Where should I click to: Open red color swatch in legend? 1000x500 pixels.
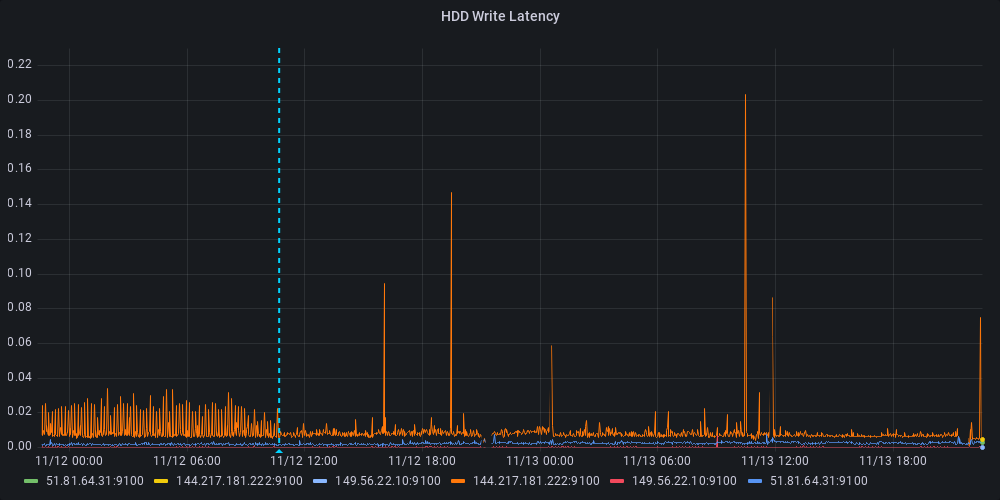click(x=617, y=481)
